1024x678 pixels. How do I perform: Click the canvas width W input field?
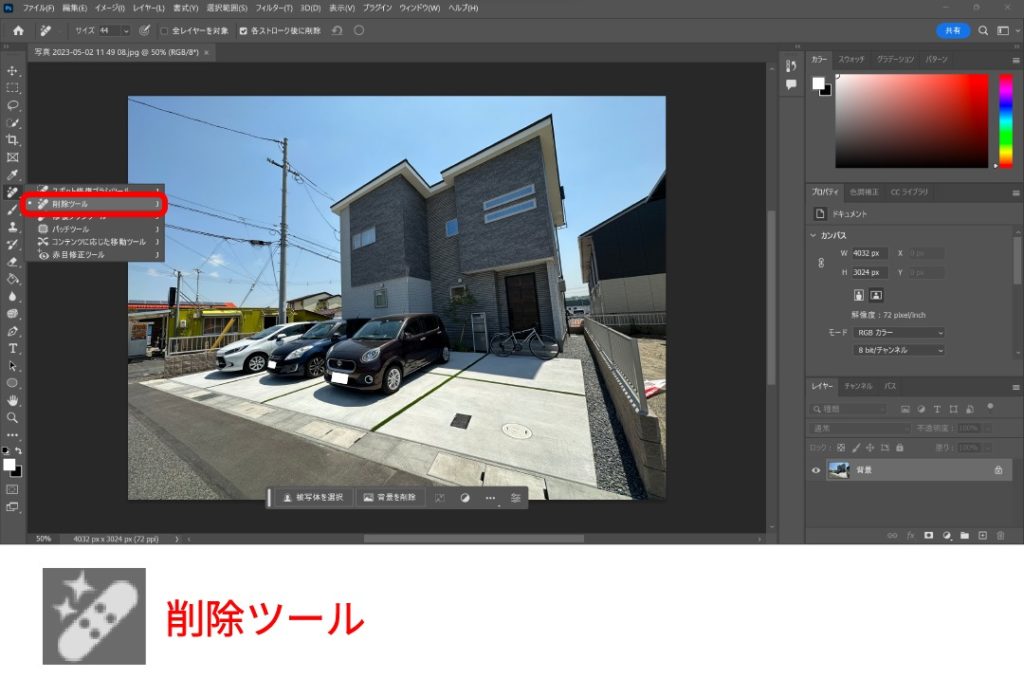868,254
